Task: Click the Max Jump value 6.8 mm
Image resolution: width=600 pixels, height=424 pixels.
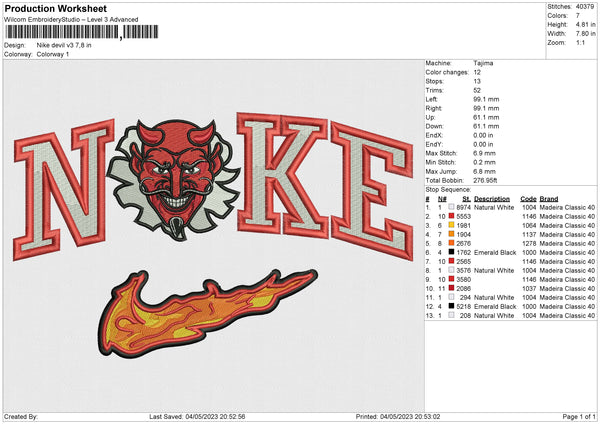Action: 484,171
